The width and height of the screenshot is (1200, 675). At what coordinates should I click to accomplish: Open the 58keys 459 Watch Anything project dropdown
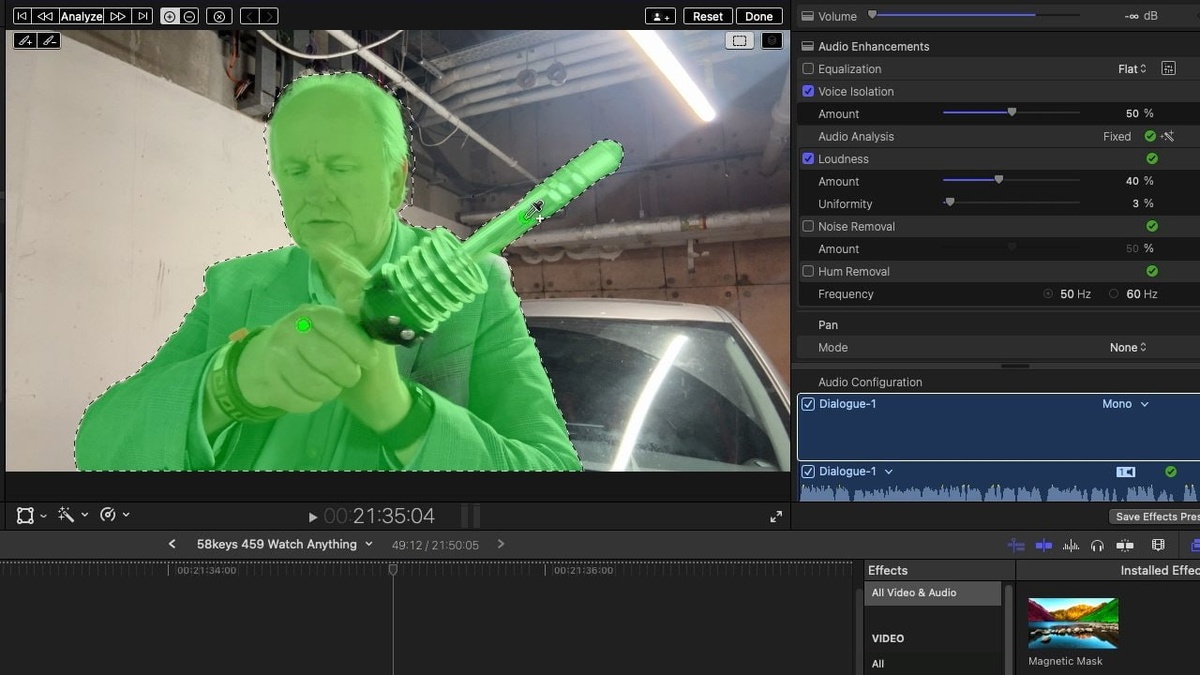tap(285, 544)
